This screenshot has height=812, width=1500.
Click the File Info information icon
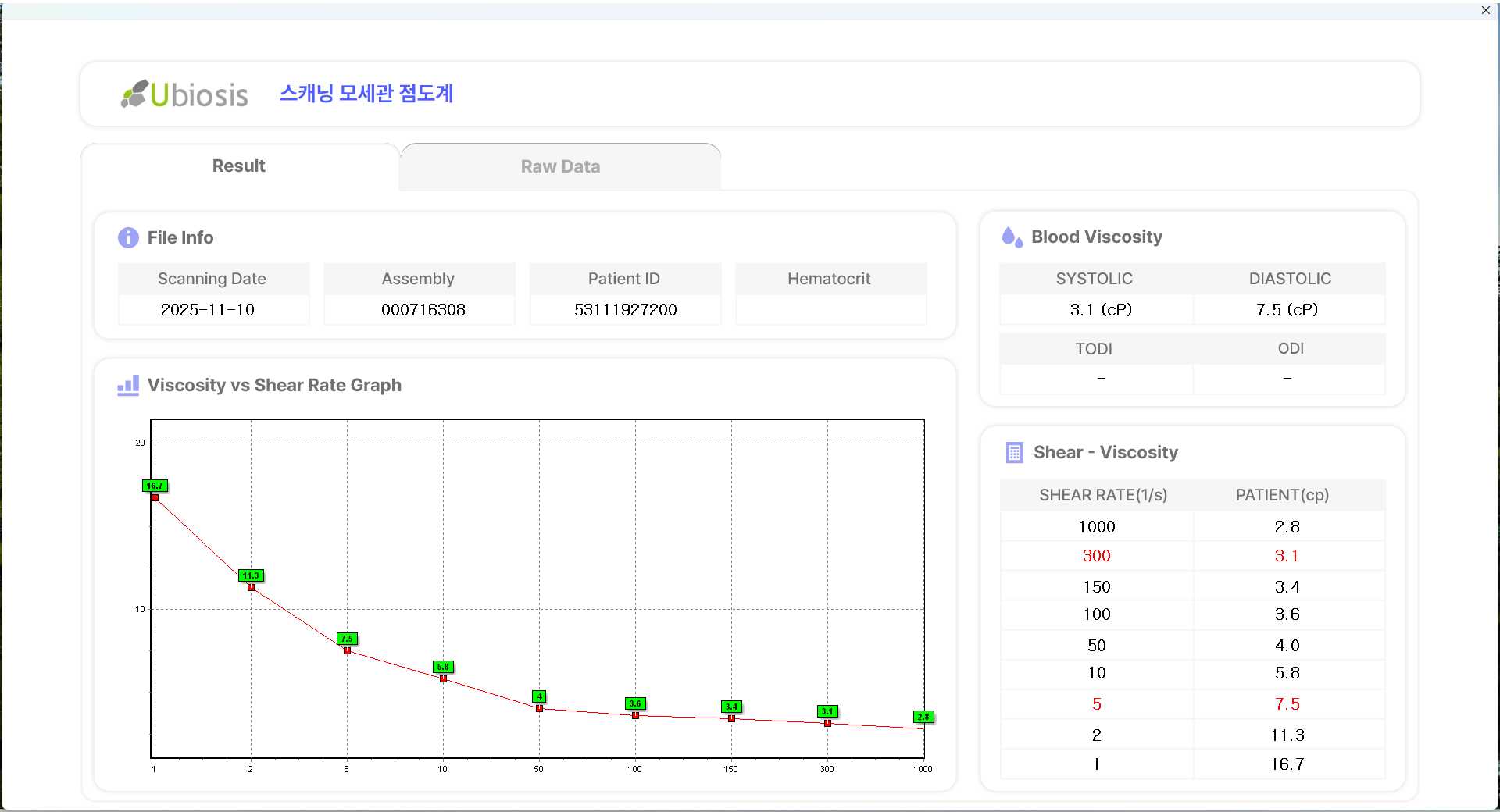pyautogui.click(x=128, y=237)
